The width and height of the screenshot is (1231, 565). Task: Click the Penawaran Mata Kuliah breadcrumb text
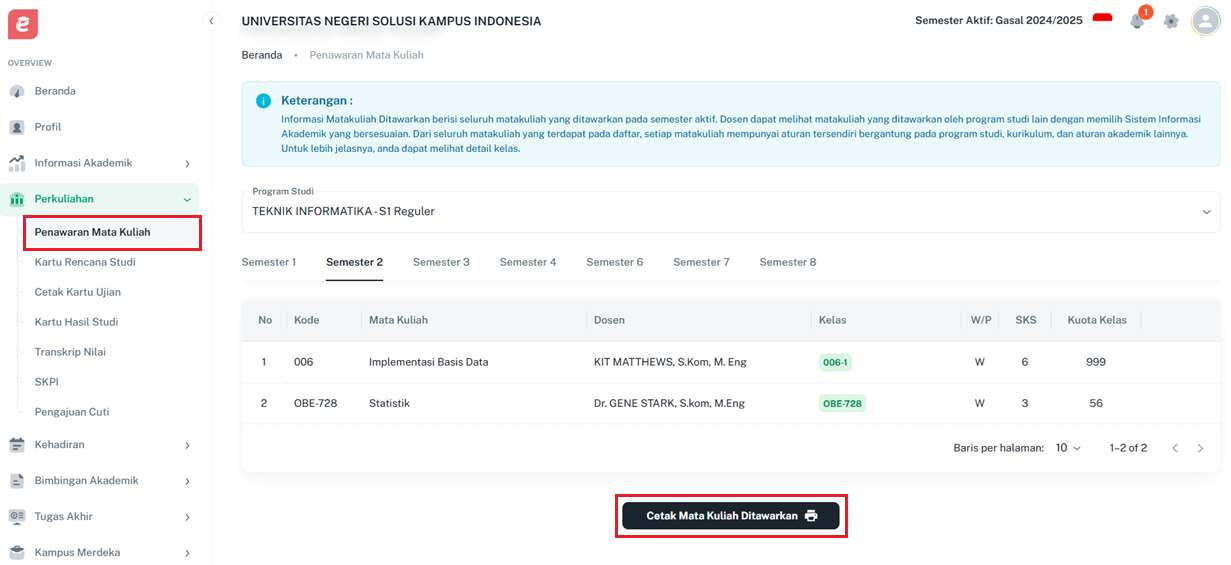[x=366, y=55]
